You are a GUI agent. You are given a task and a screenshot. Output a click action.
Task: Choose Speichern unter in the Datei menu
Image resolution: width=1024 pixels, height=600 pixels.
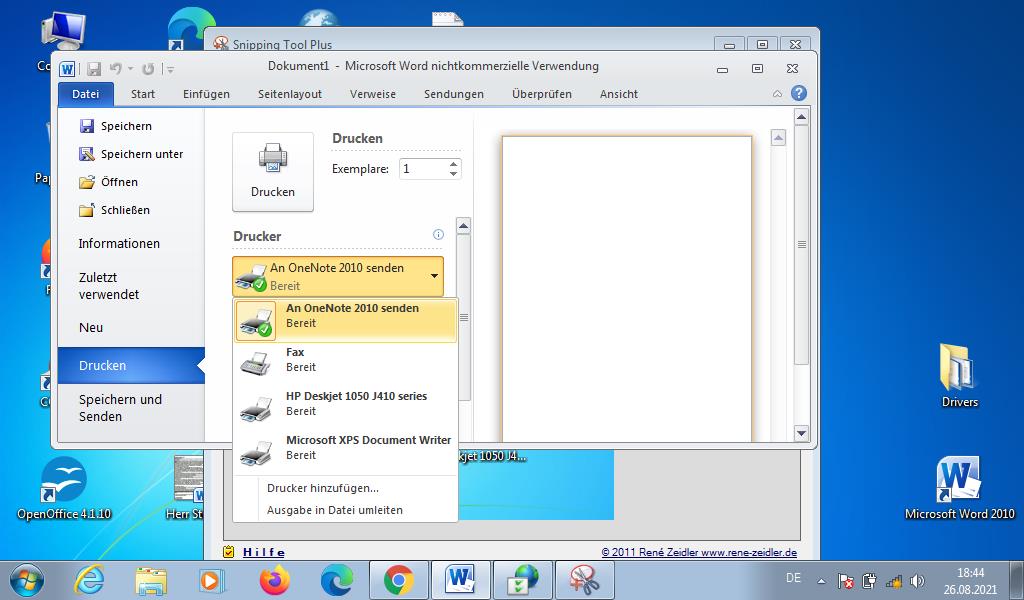[x=131, y=154]
